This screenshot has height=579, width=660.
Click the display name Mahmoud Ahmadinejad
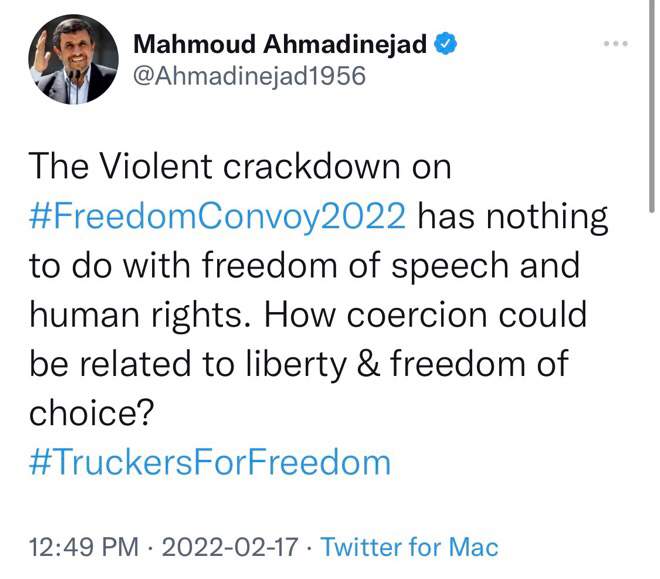(282, 44)
